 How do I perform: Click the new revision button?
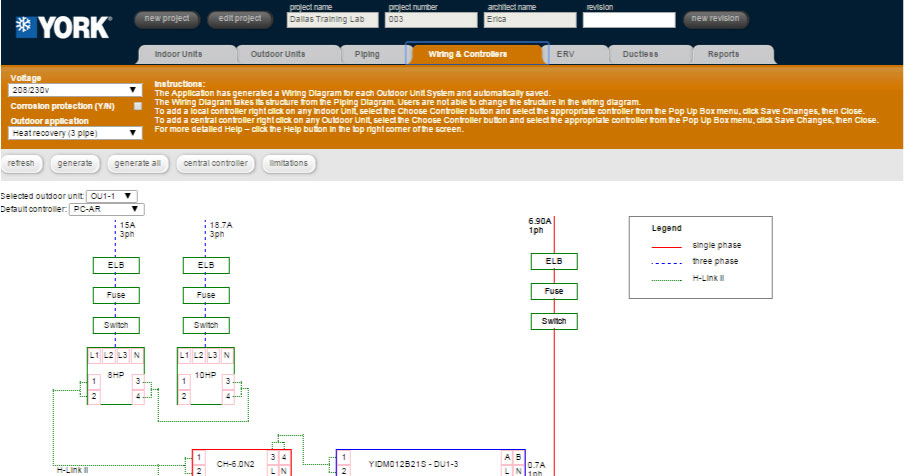click(715, 19)
